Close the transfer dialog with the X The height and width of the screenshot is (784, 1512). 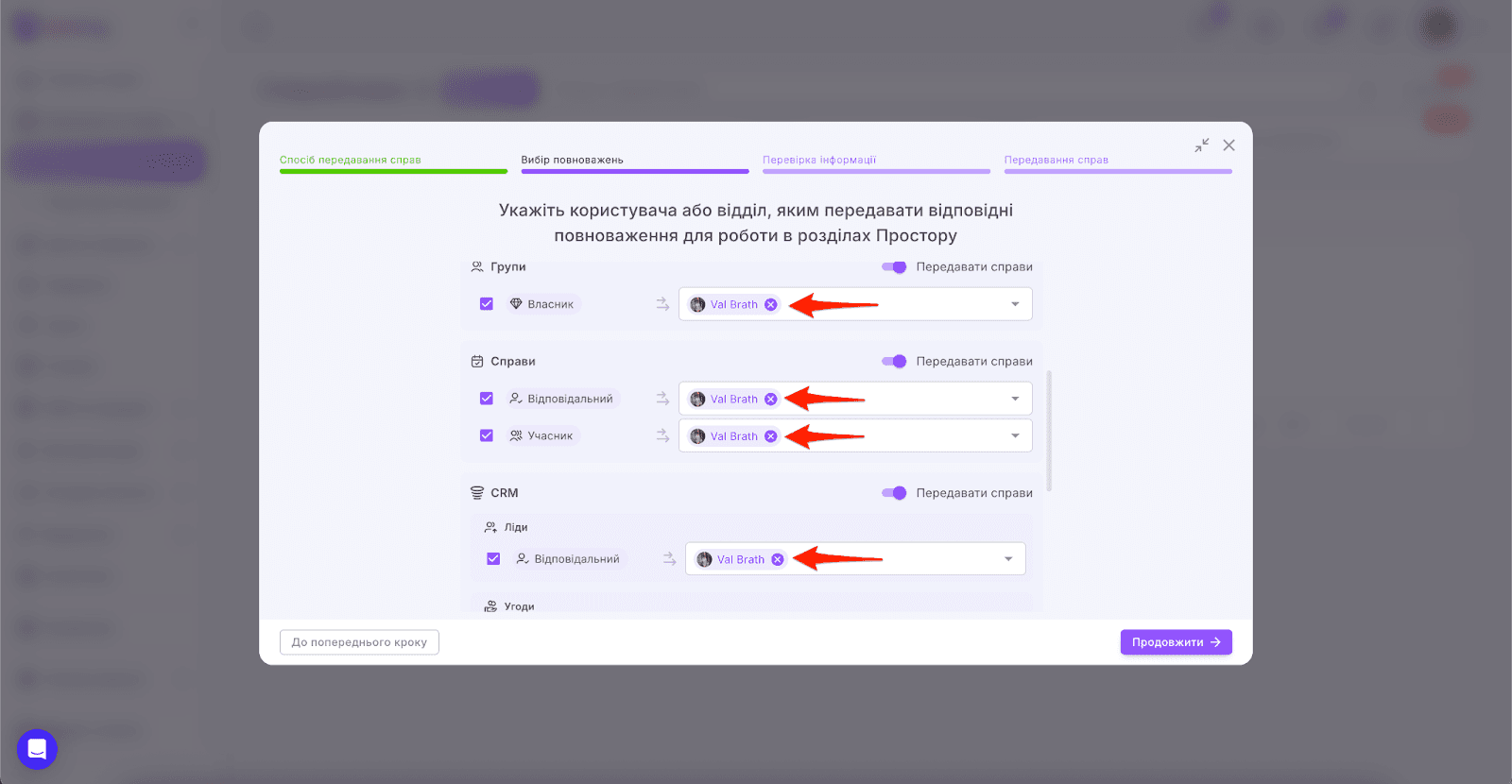[1228, 145]
